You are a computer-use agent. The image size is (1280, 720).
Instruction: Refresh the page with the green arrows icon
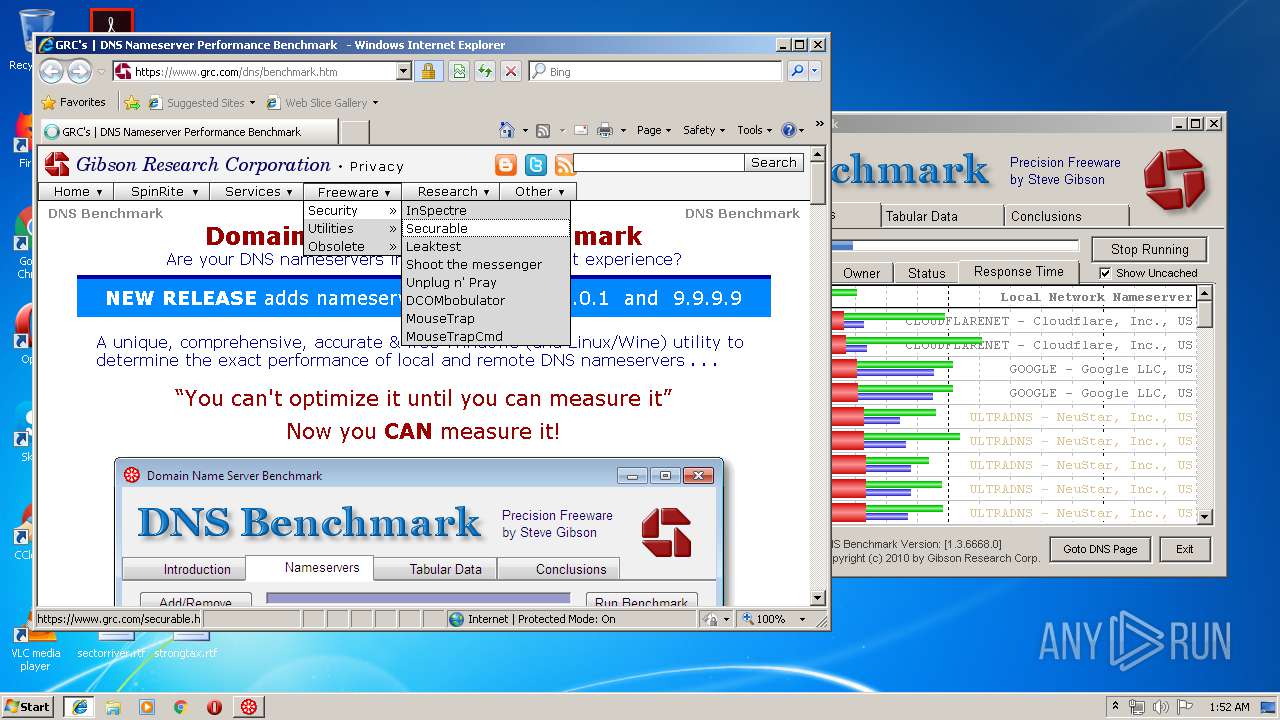485,71
